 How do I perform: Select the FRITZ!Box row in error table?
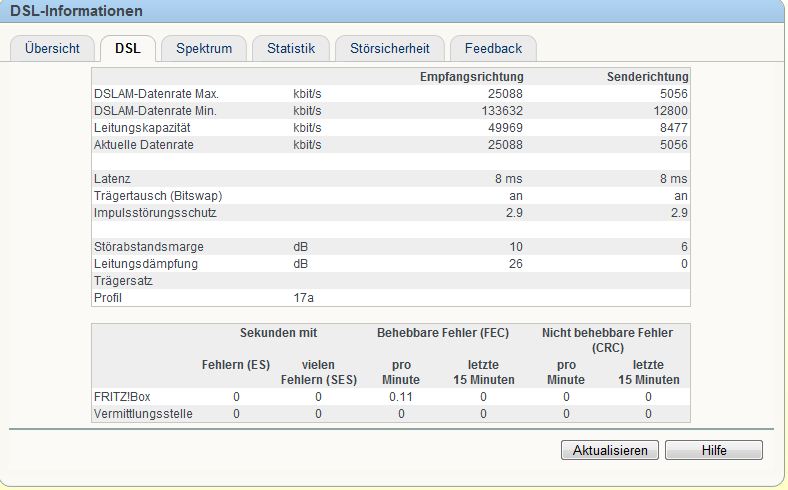click(x=391, y=397)
